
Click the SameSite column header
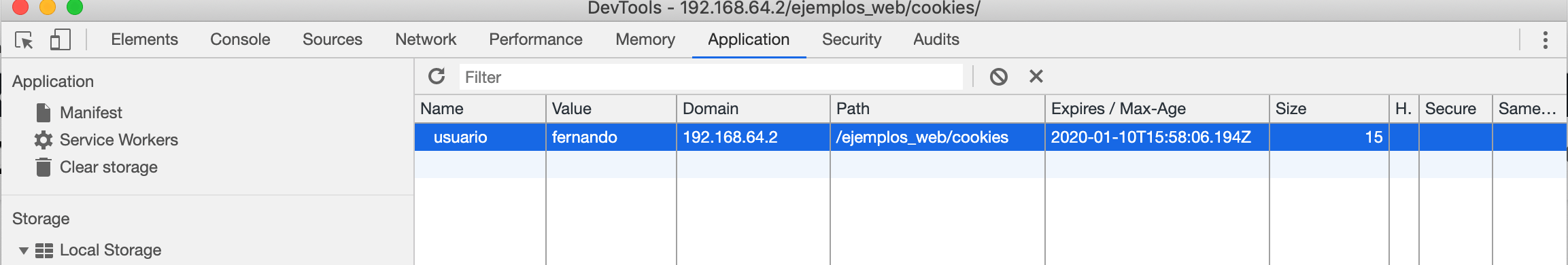point(1530,109)
